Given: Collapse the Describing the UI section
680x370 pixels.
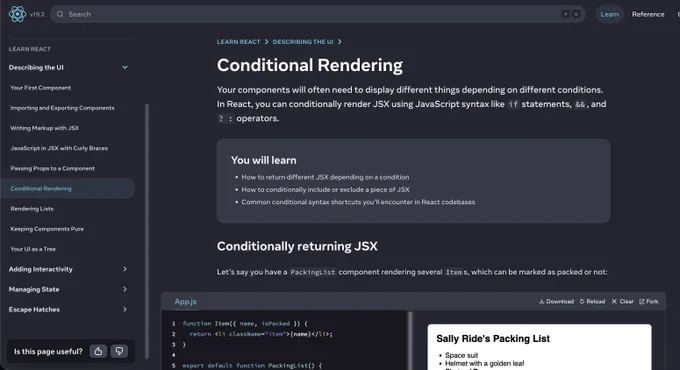Looking at the screenshot, I should pos(69,67).
